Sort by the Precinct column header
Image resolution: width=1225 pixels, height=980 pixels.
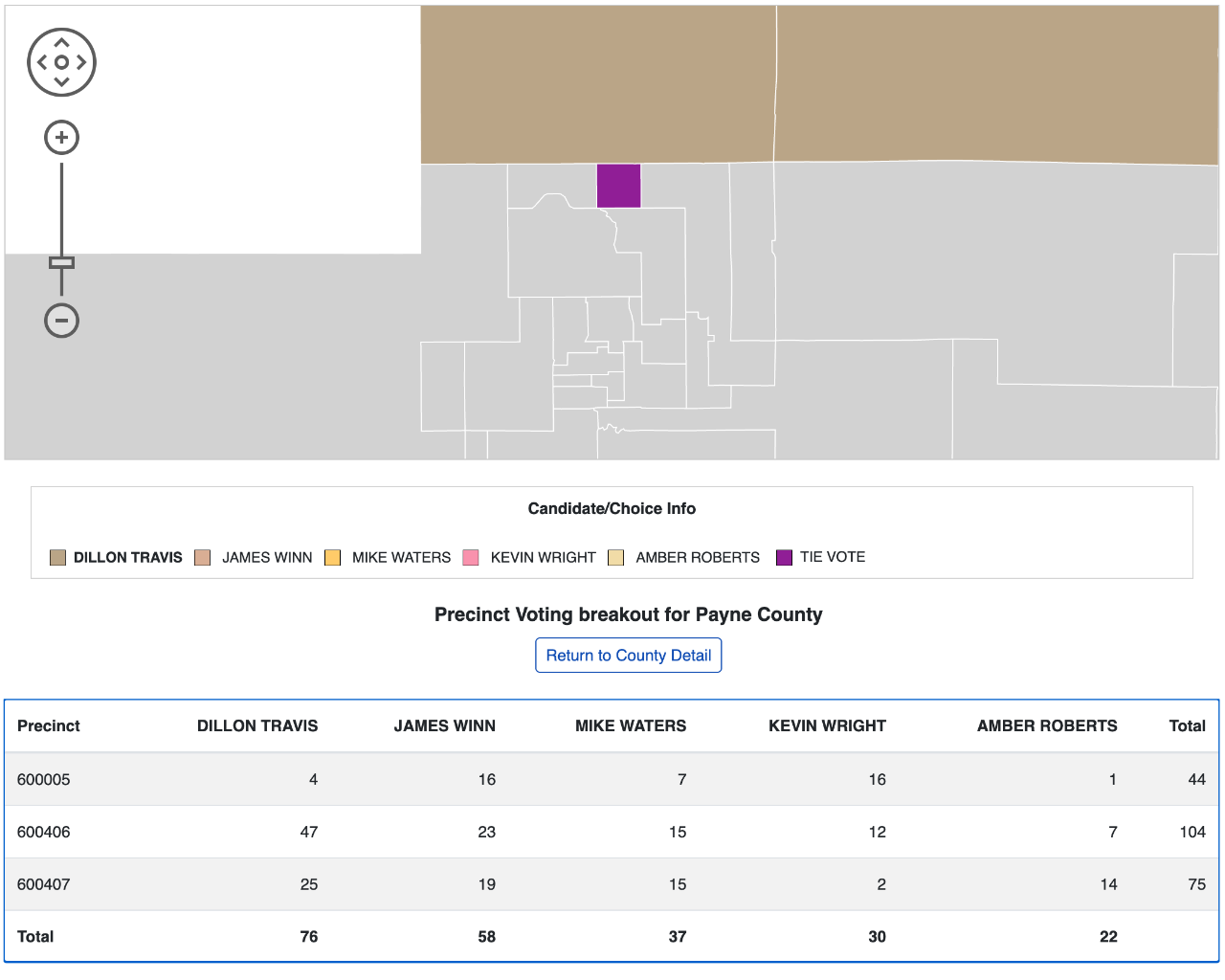tap(49, 725)
